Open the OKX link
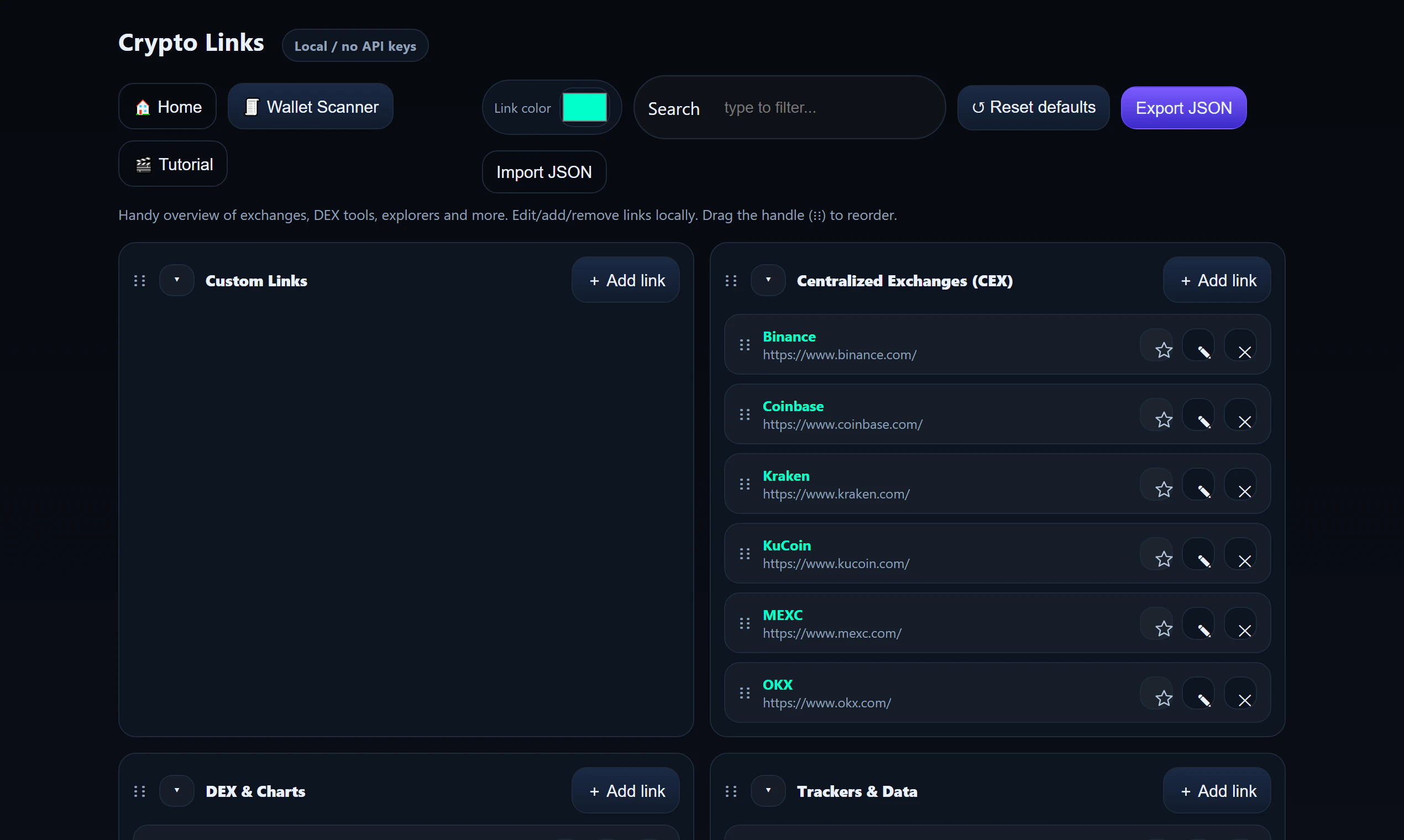The height and width of the screenshot is (840, 1404). [x=778, y=685]
